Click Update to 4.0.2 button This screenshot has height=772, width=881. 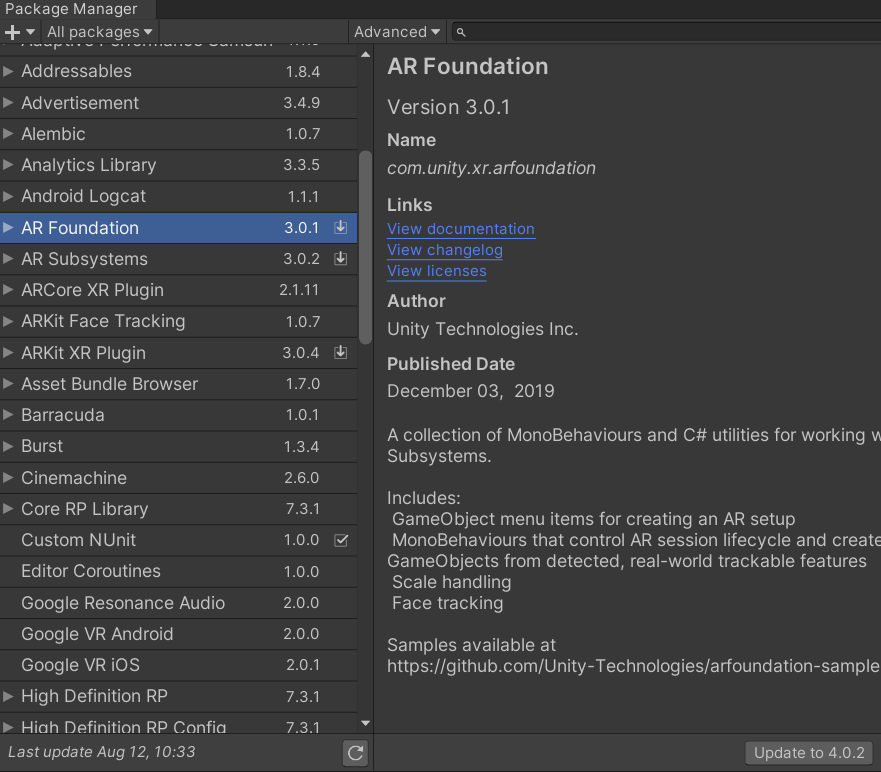click(x=809, y=753)
